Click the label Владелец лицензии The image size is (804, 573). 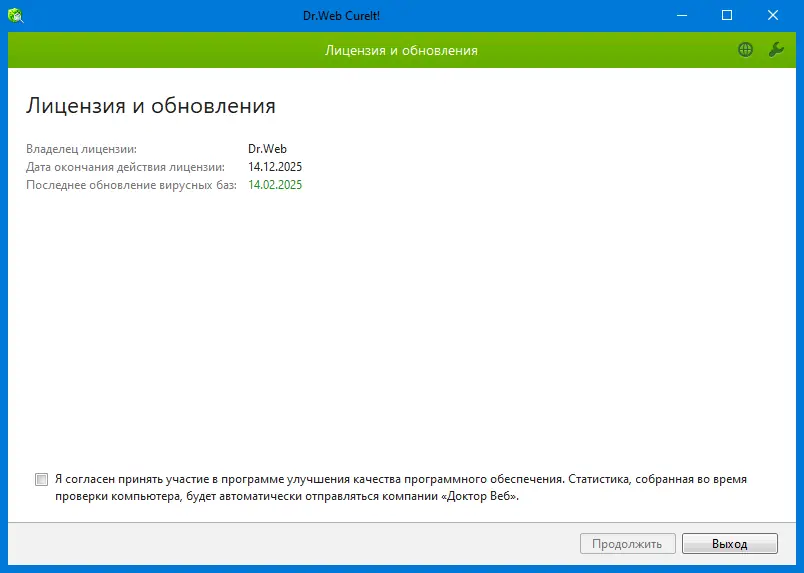(x=82, y=149)
